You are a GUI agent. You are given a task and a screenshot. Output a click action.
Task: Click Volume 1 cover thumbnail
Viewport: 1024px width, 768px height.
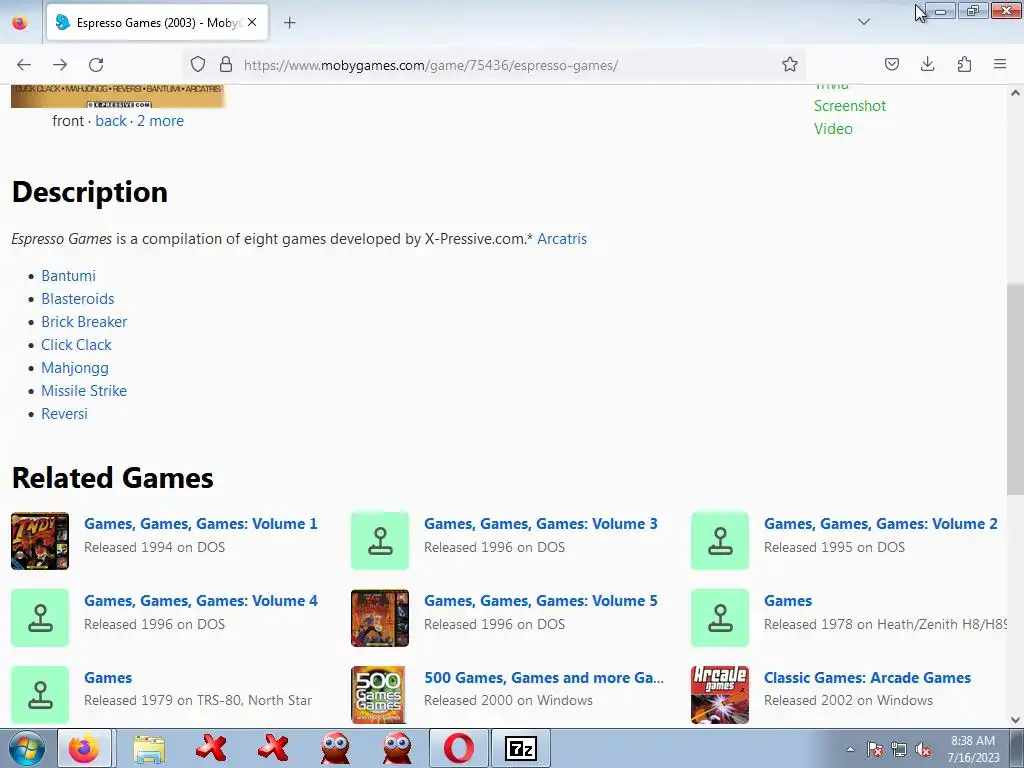[x=40, y=541]
